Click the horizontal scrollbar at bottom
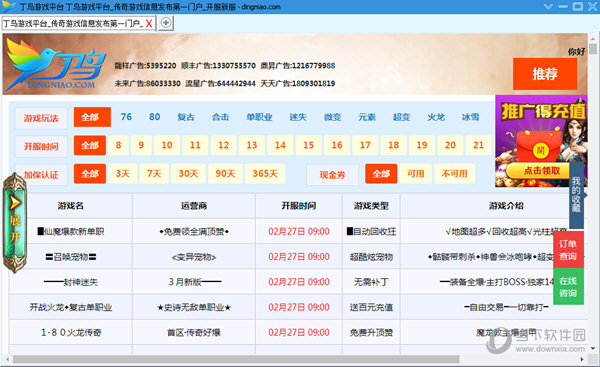This screenshot has width=600, height=367. (x=236, y=359)
